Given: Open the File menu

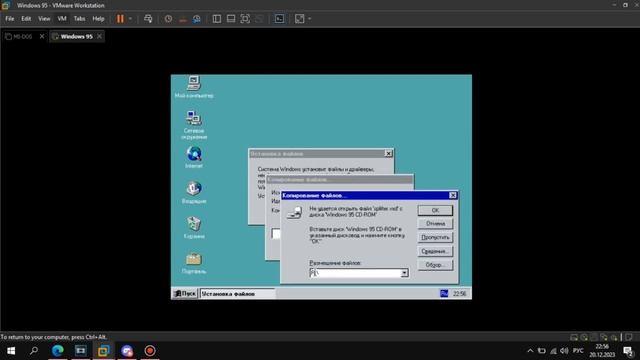Looking at the screenshot, I should pos(10,19).
